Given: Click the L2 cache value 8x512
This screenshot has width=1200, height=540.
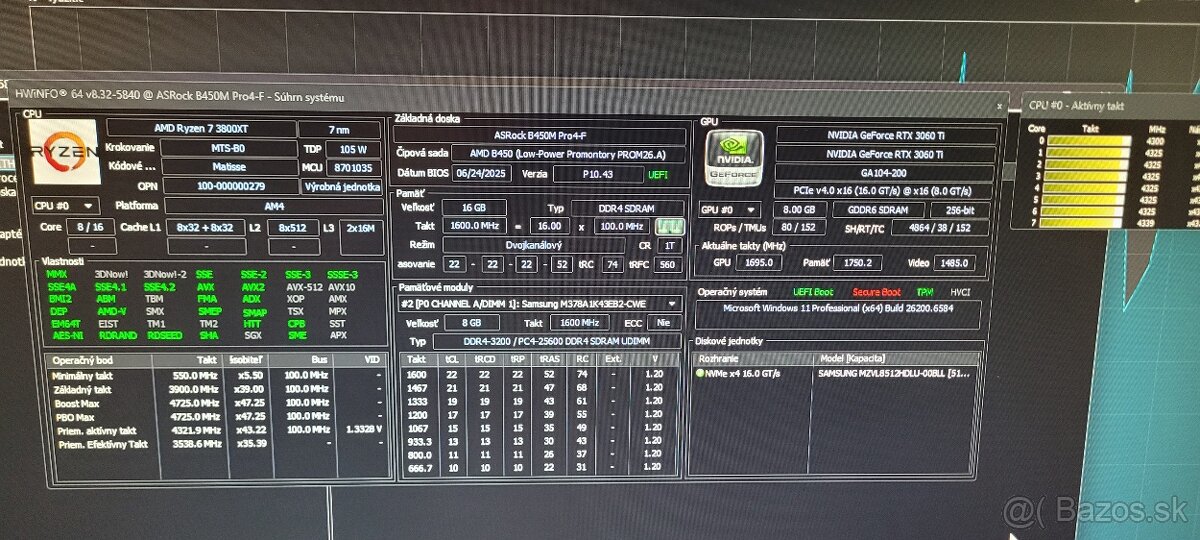Looking at the screenshot, I should (292, 227).
